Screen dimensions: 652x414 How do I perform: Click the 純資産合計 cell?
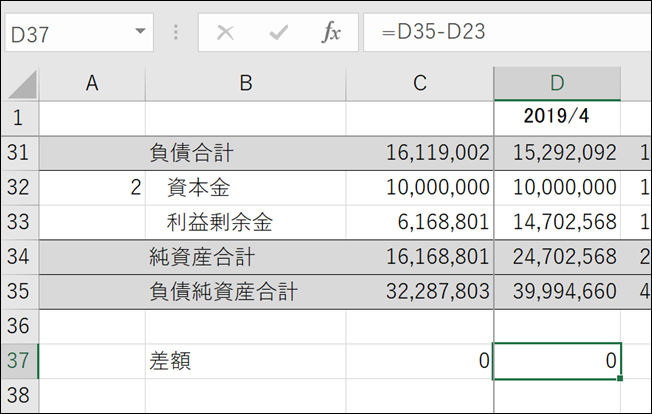click(x=245, y=256)
